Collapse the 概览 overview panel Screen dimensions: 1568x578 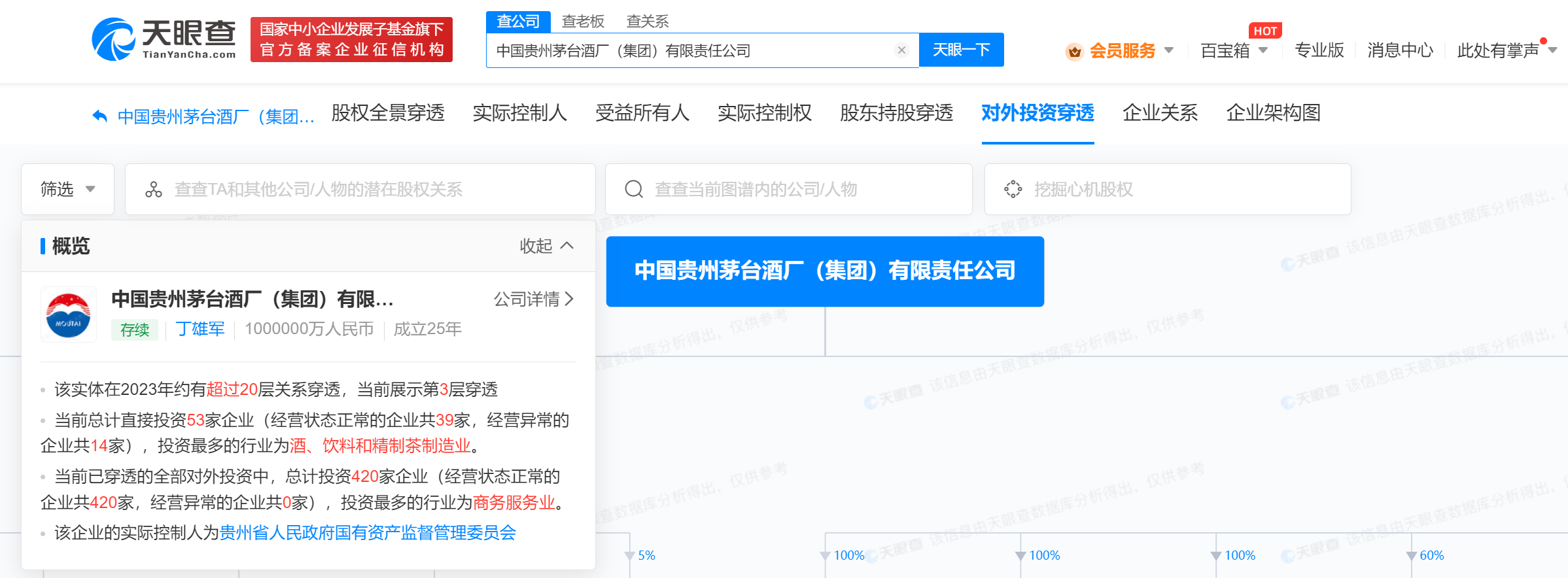(546, 246)
